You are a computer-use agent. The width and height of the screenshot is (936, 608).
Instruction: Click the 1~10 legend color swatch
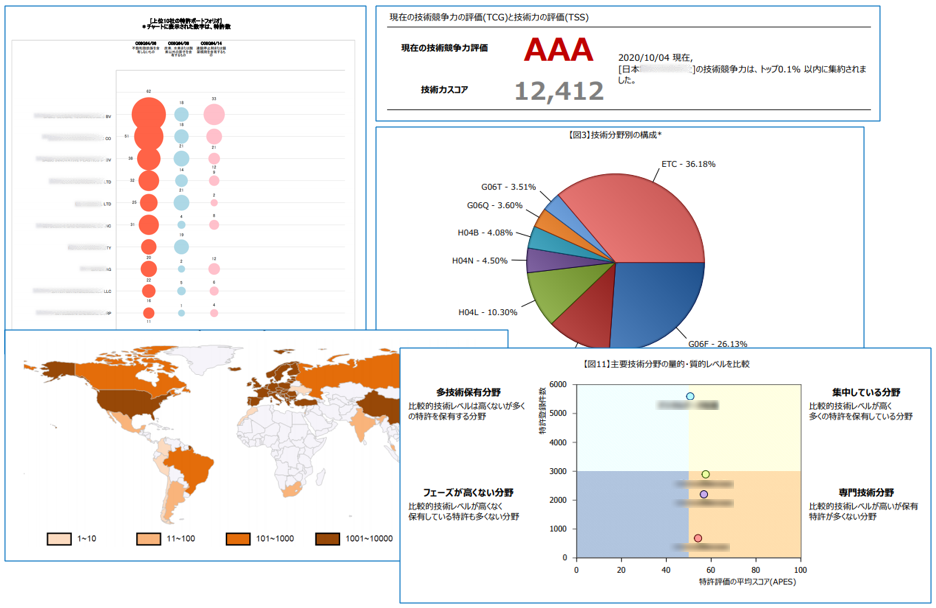point(61,539)
